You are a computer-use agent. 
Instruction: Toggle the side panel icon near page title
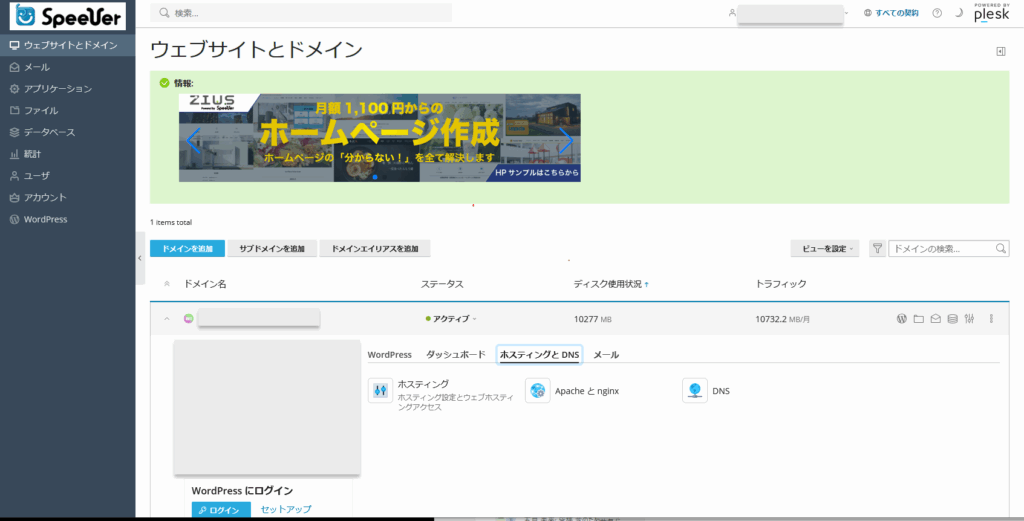[x=1000, y=52]
